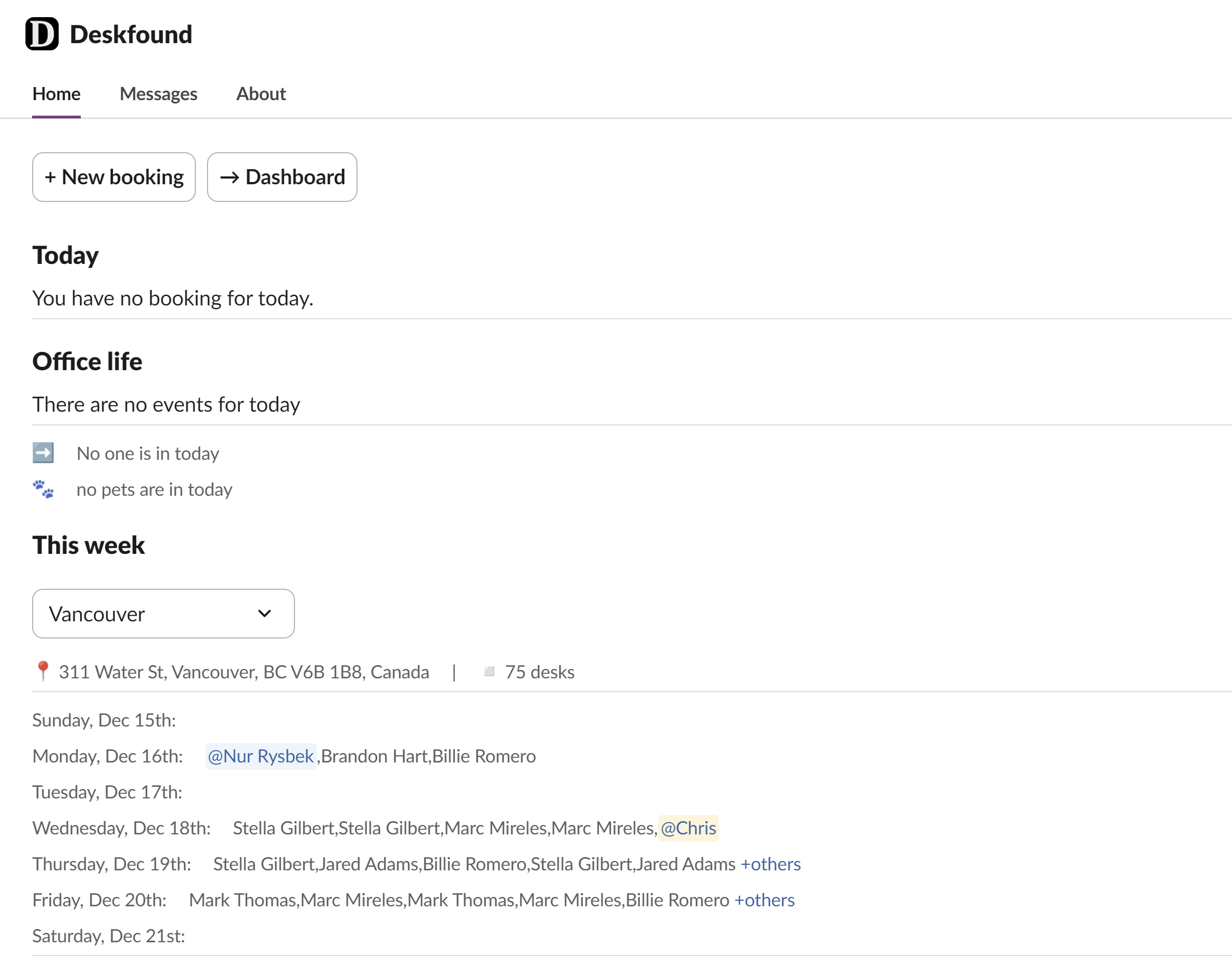
Task: Go to the Dashboard button
Action: [x=282, y=177]
